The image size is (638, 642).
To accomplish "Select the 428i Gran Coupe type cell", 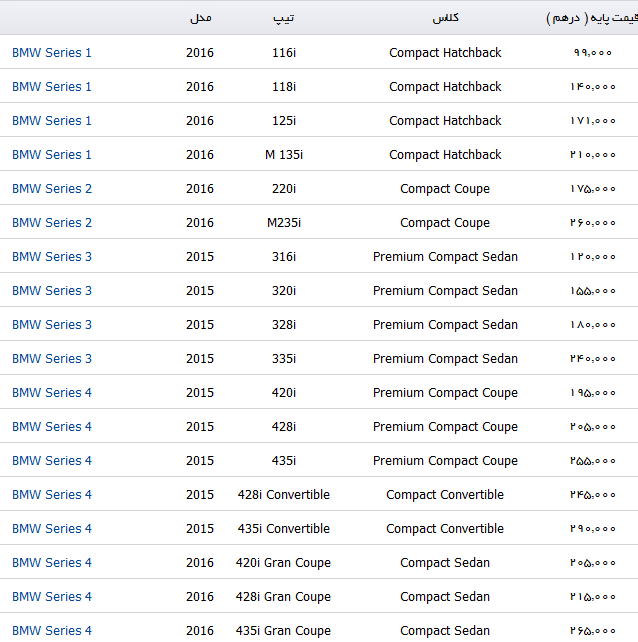I will coord(283,597).
